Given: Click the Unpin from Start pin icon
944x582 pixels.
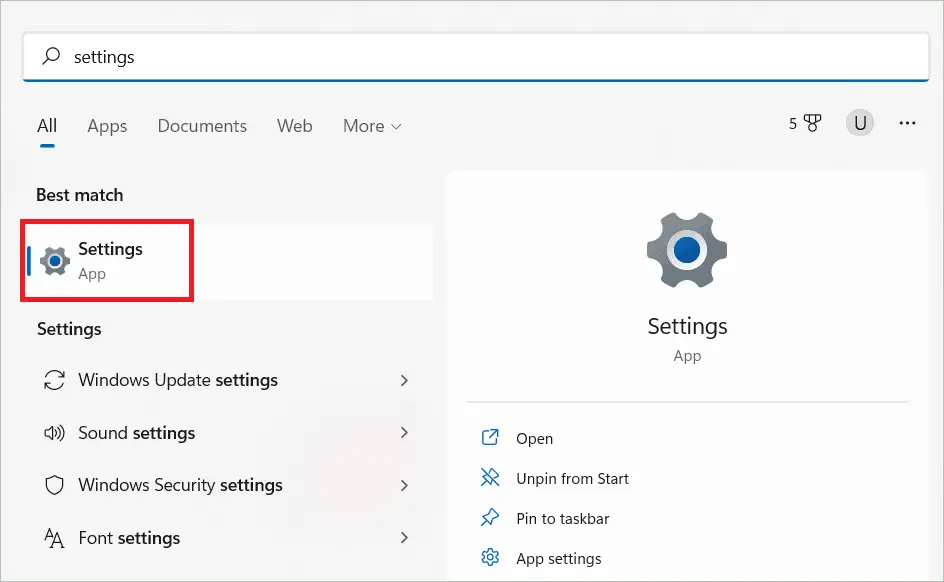Looking at the screenshot, I should (x=490, y=477).
